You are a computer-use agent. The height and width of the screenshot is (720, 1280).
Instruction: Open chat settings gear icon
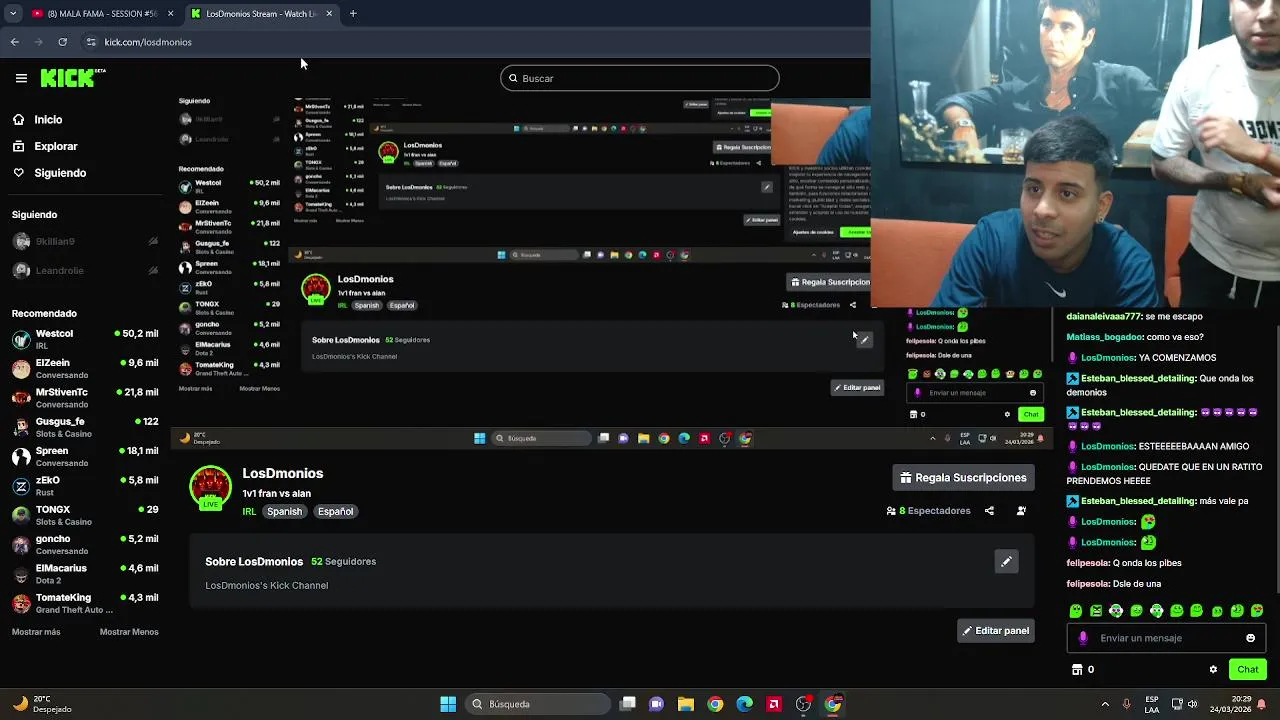(x=1213, y=670)
